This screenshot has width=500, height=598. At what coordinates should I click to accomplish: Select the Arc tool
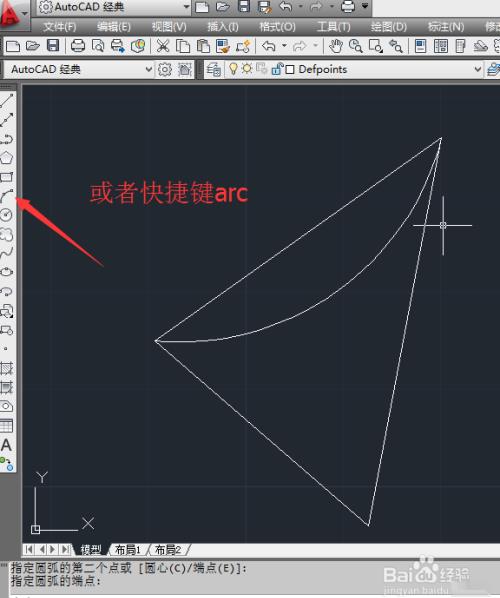pyautogui.click(x=7, y=196)
